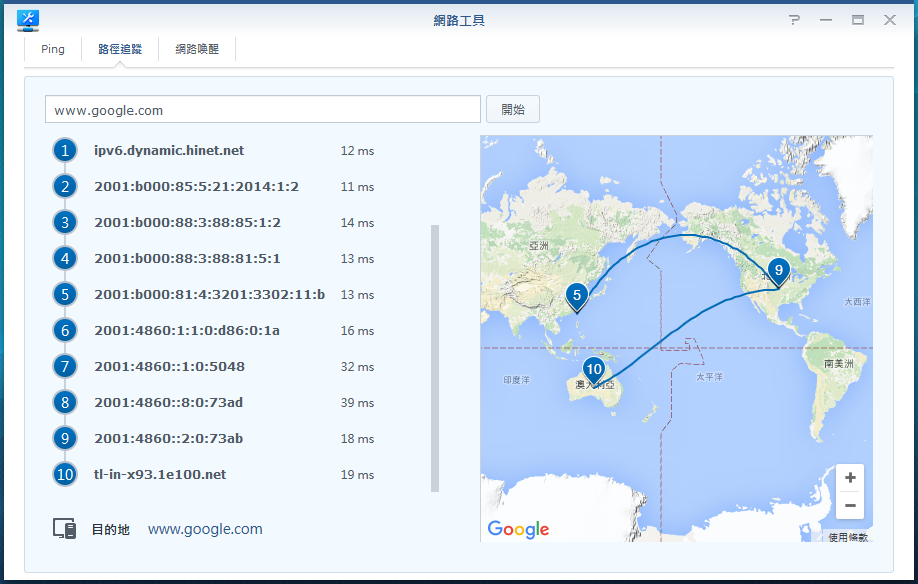The image size is (918, 584).
Task: Click the 大西洋 label on map
Action: point(857,302)
